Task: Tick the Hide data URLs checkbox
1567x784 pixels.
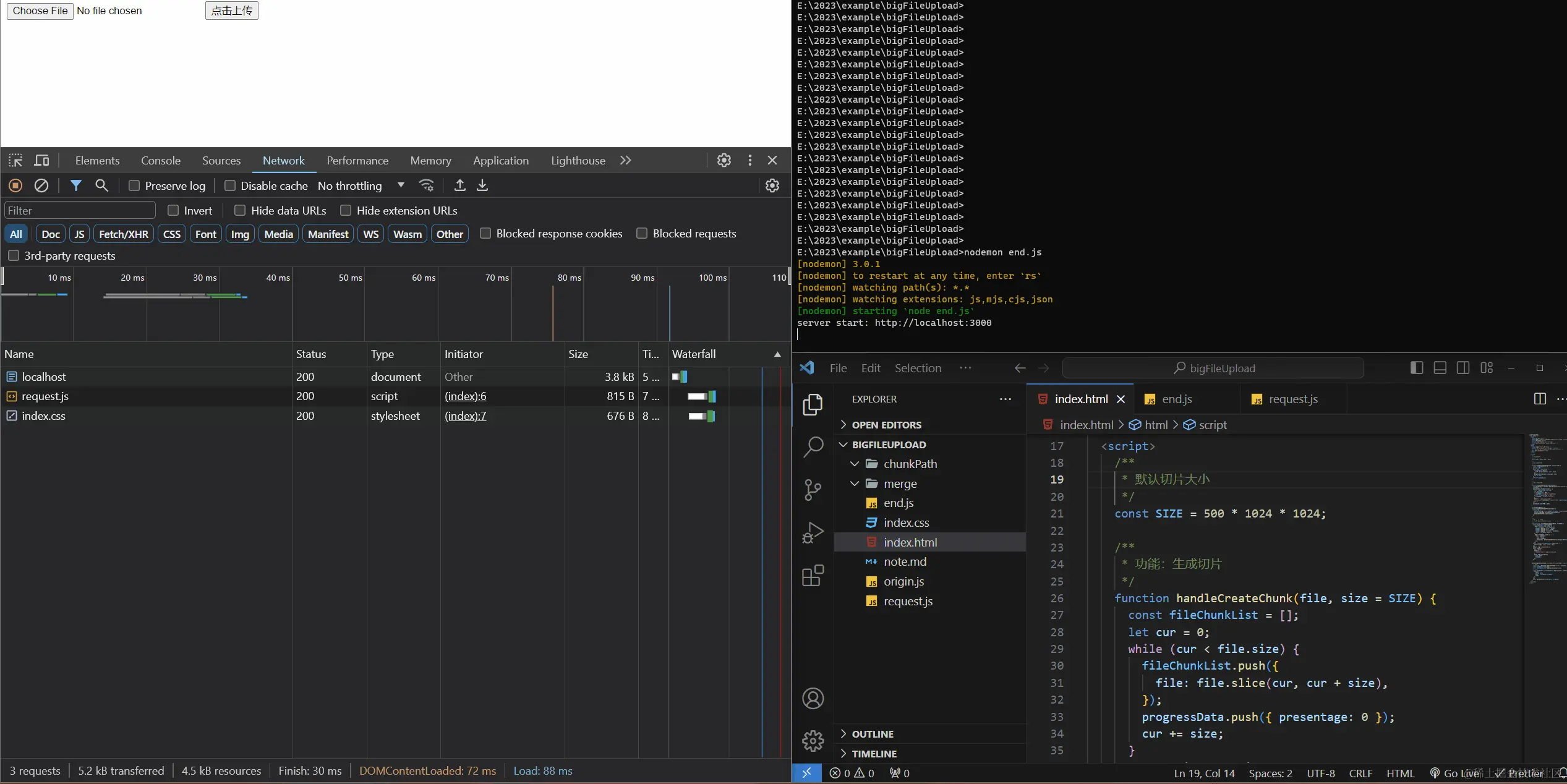Action: 240,211
